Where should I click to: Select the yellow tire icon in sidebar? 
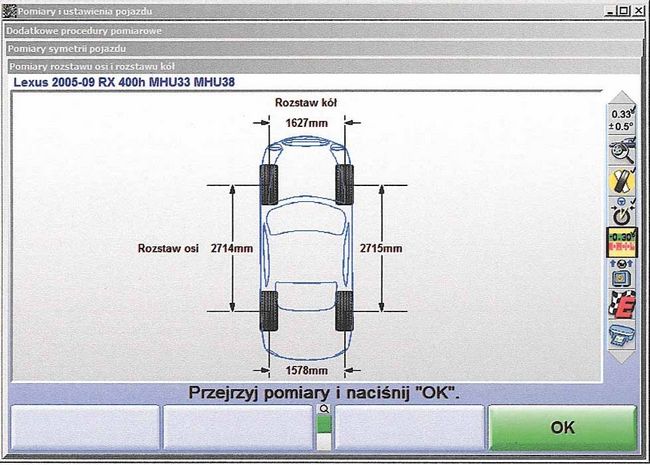622,181
